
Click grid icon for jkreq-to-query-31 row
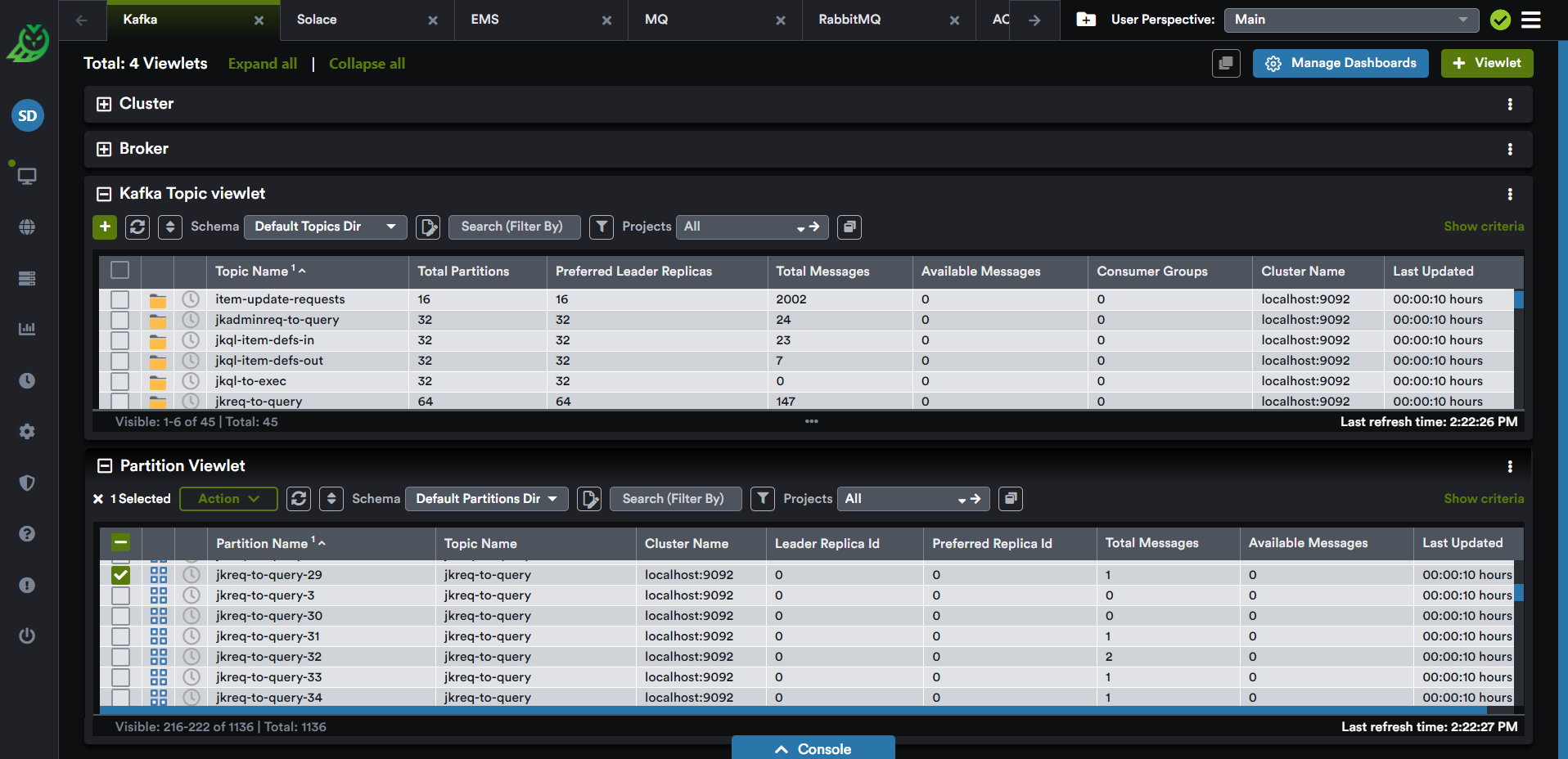tap(158, 636)
